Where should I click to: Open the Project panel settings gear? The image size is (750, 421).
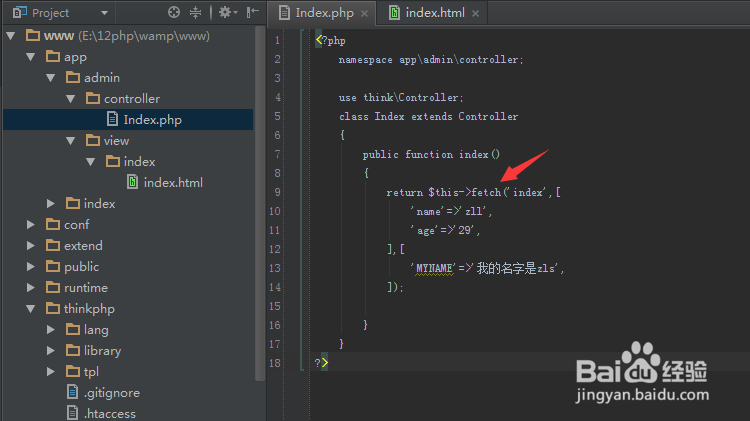(x=228, y=12)
